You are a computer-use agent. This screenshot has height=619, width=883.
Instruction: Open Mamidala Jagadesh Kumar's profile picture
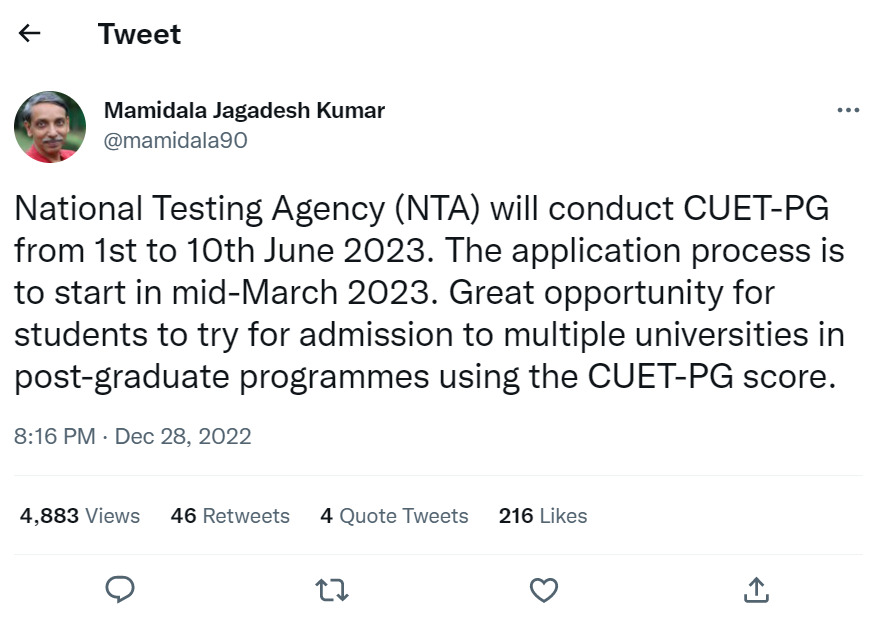tap(50, 126)
